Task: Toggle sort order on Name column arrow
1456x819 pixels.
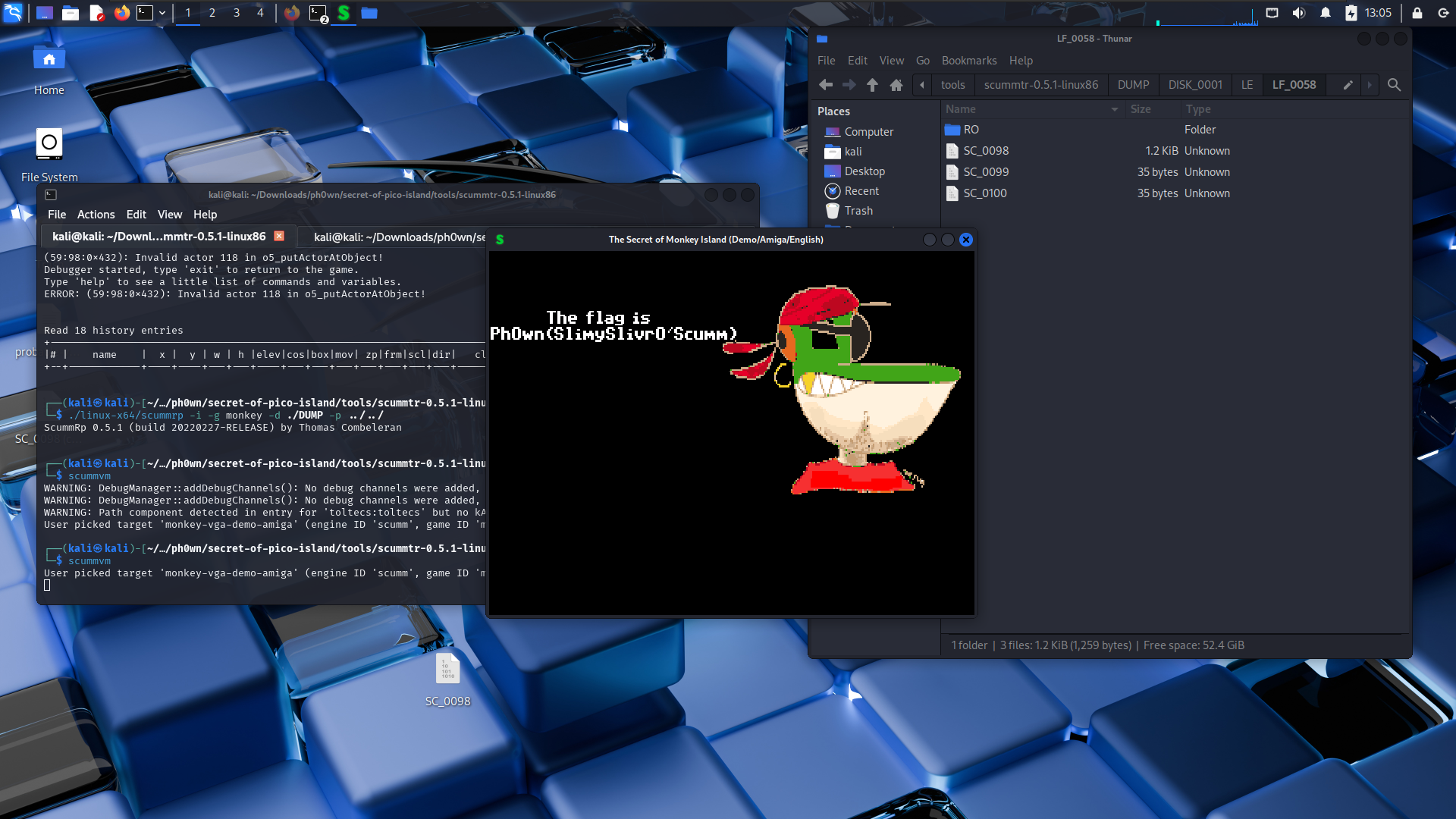Action: coord(1114,109)
